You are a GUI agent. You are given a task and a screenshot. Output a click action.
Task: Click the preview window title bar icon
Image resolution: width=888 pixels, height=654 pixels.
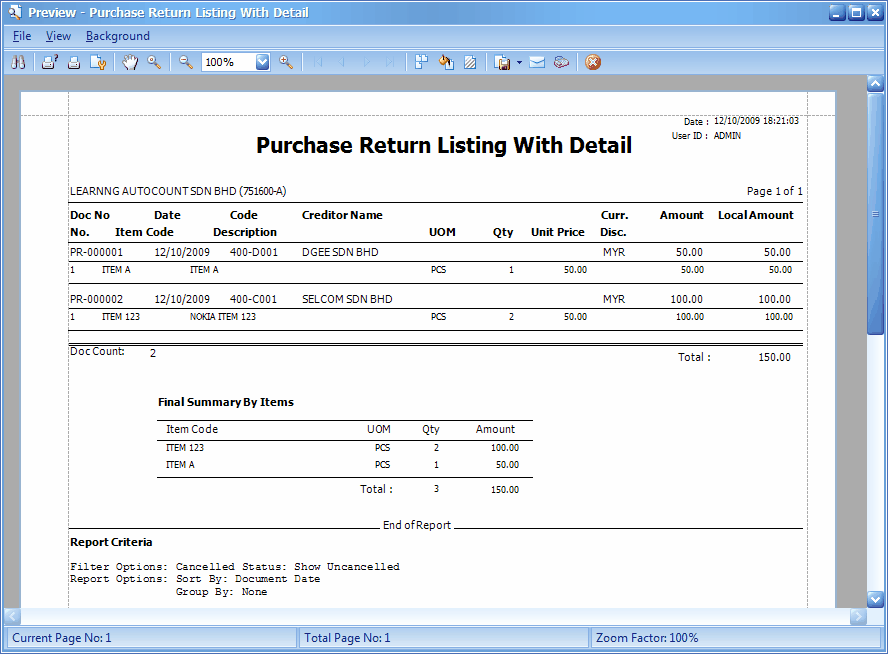[15, 12]
